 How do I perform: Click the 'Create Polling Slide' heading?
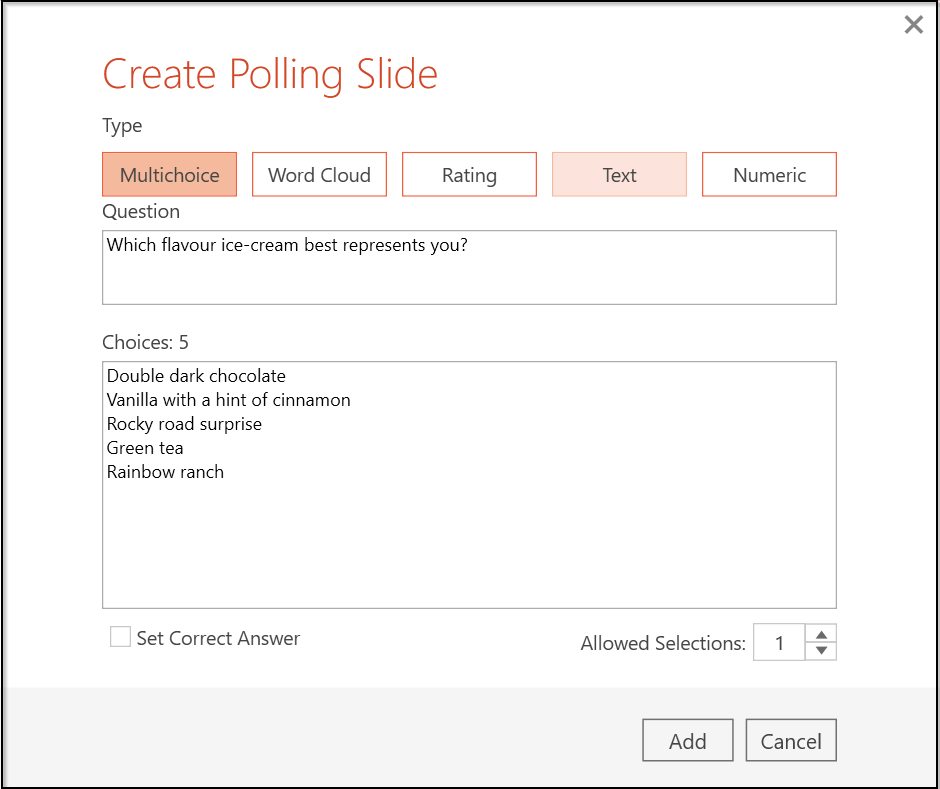270,75
